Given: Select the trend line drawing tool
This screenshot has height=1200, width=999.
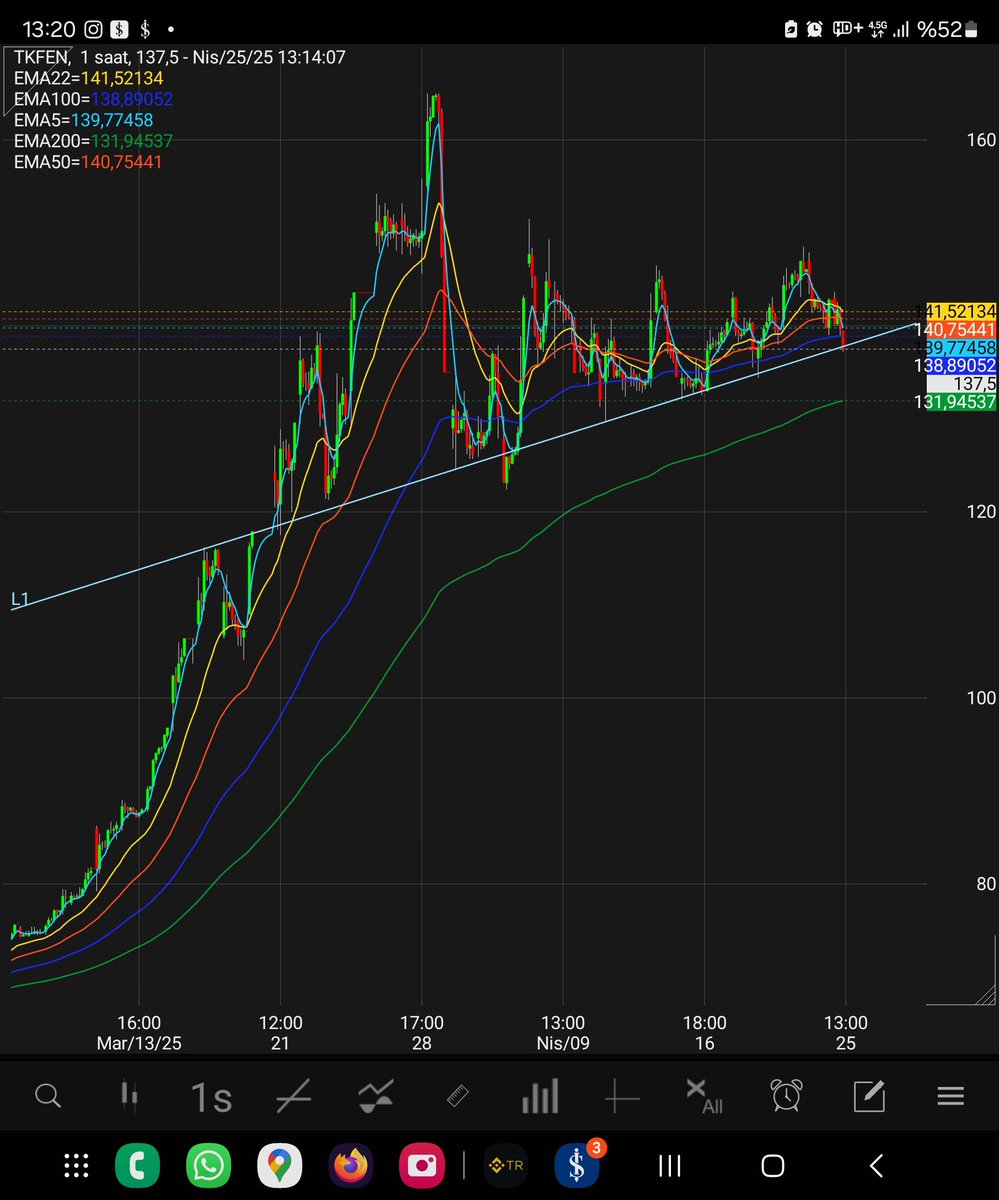Looking at the screenshot, I should click(293, 1097).
